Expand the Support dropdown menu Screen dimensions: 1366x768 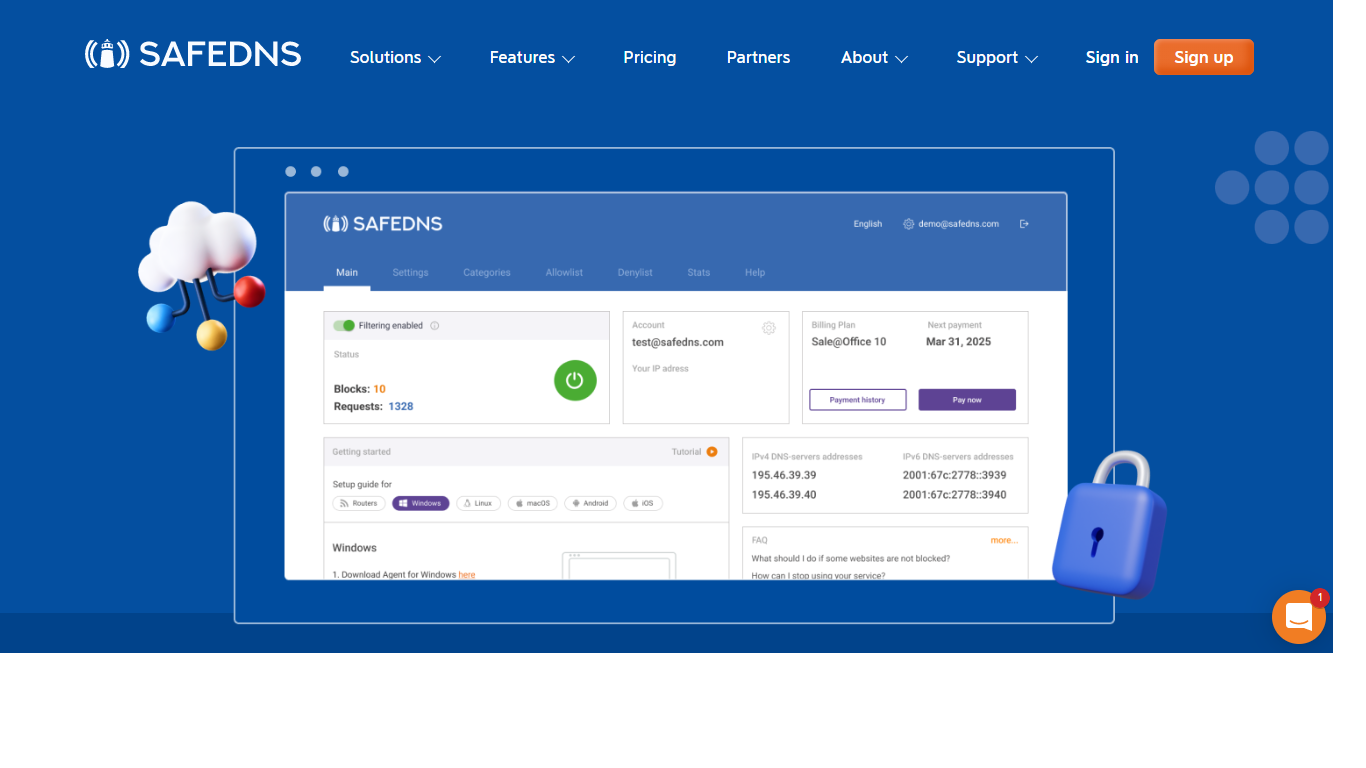[997, 58]
